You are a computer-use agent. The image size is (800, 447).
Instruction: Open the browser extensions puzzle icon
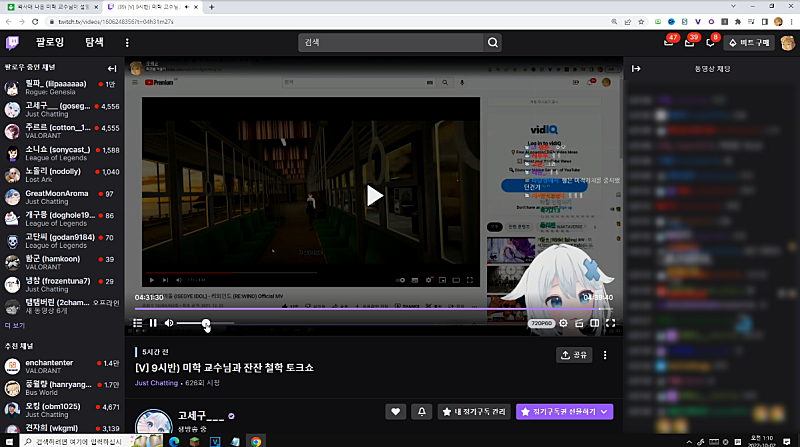[x=738, y=21]
